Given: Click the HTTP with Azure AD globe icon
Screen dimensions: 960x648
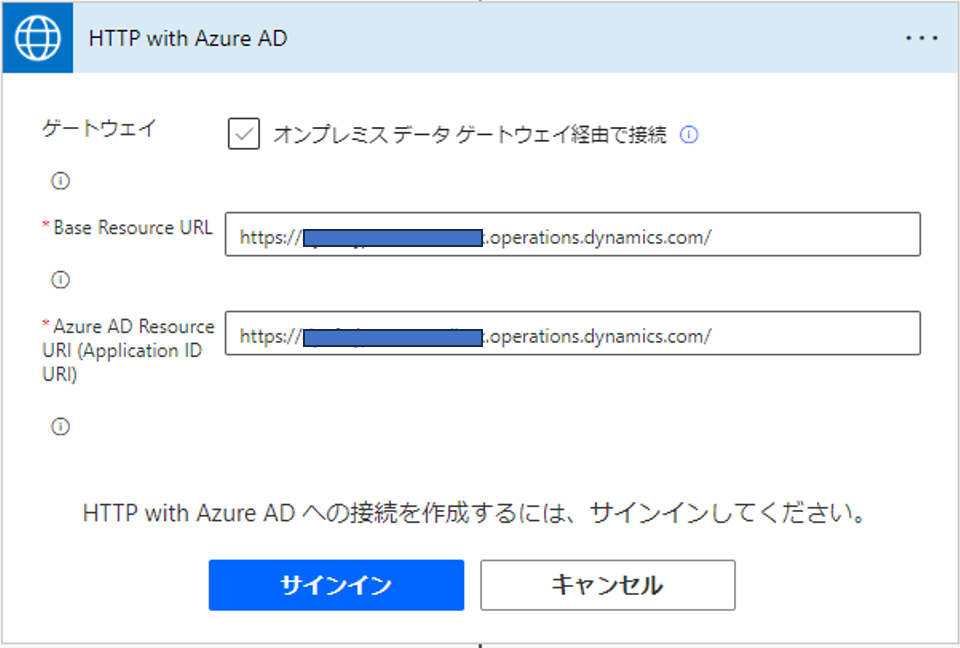Looking at the screenshot, I should pos(37,38).
